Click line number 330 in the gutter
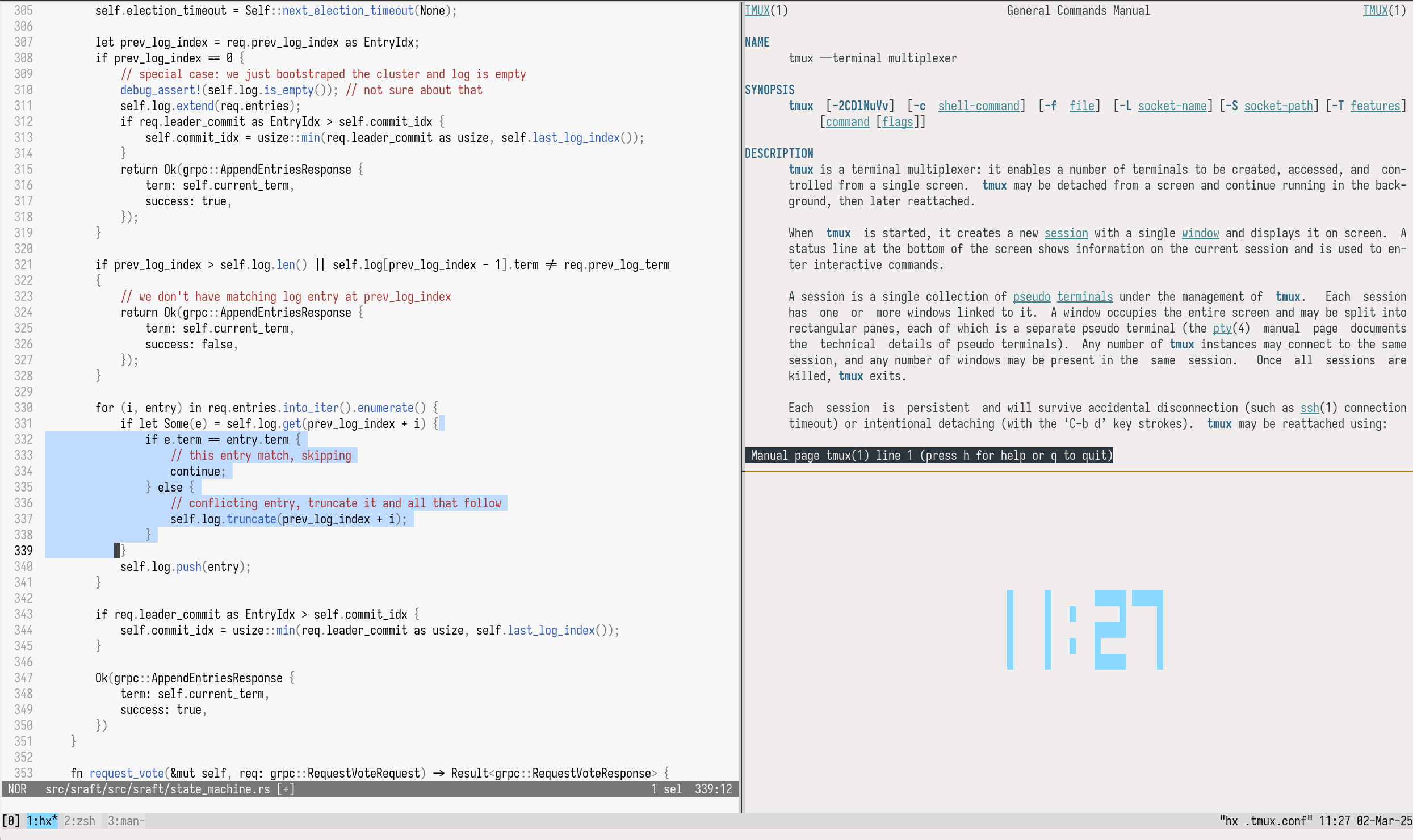The height and width of the screenshot is (840, 1413). [x=23, y=408]
